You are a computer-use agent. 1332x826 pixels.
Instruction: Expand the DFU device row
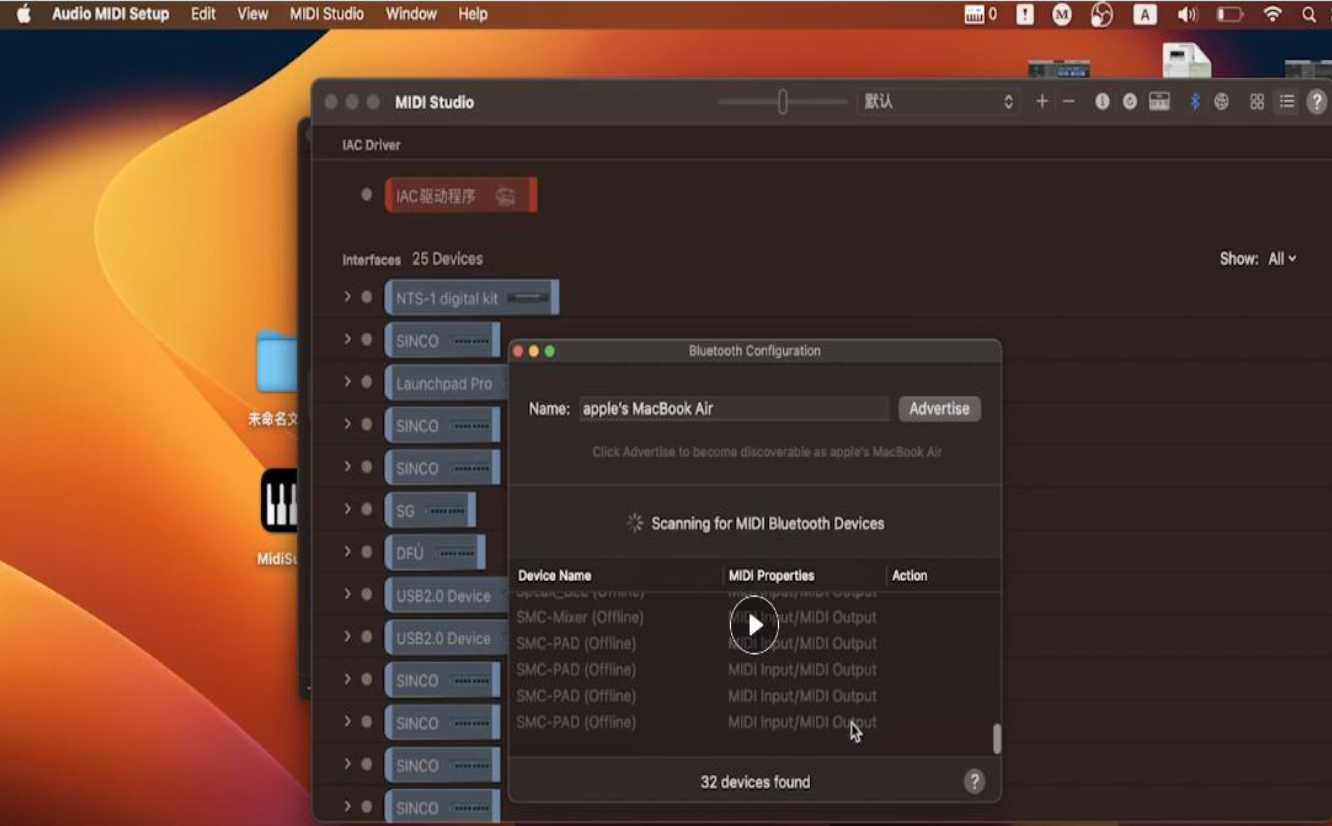[x=347, y=552]
